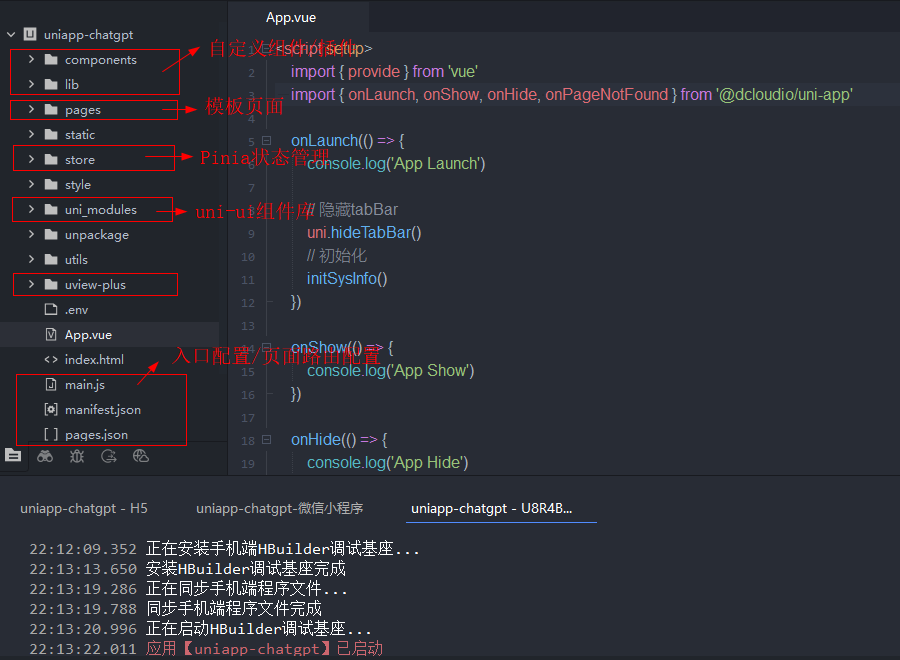Collapse the script setup code fold
This screenshot has width=900, height=660.
(266, 48)
